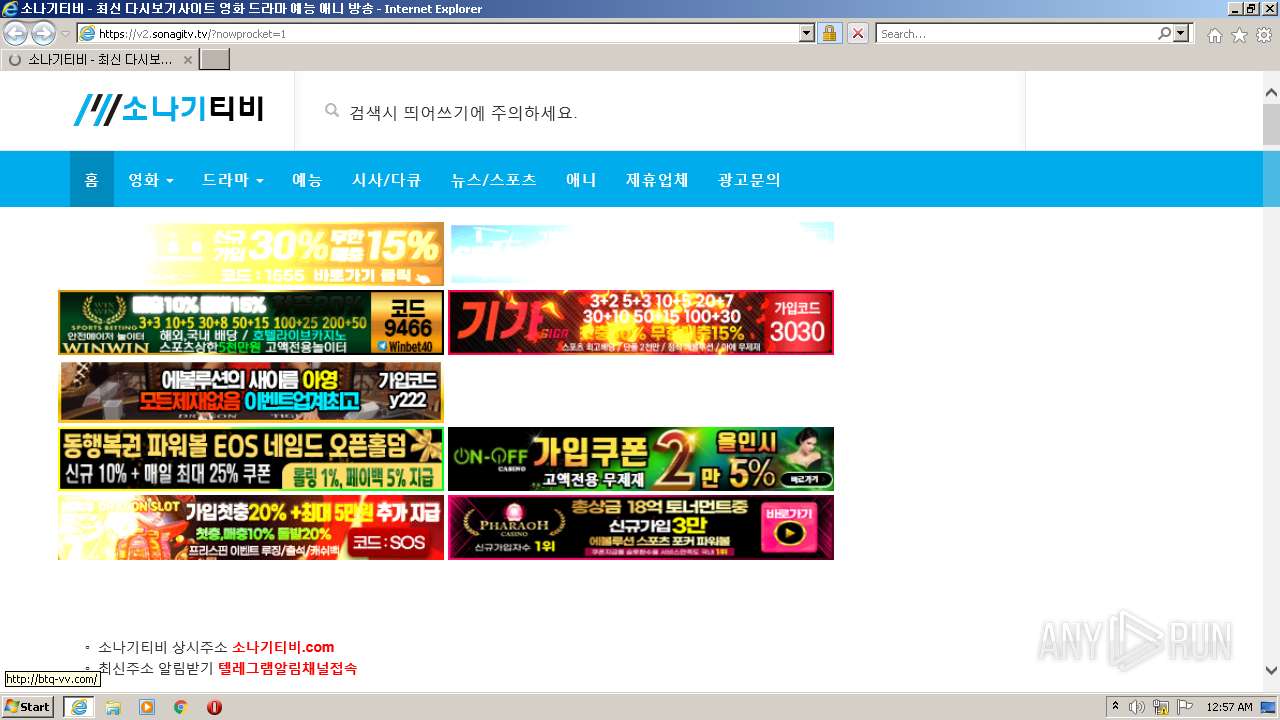
Task: Open the Opera taskbar icon
Action: point(214,707)
